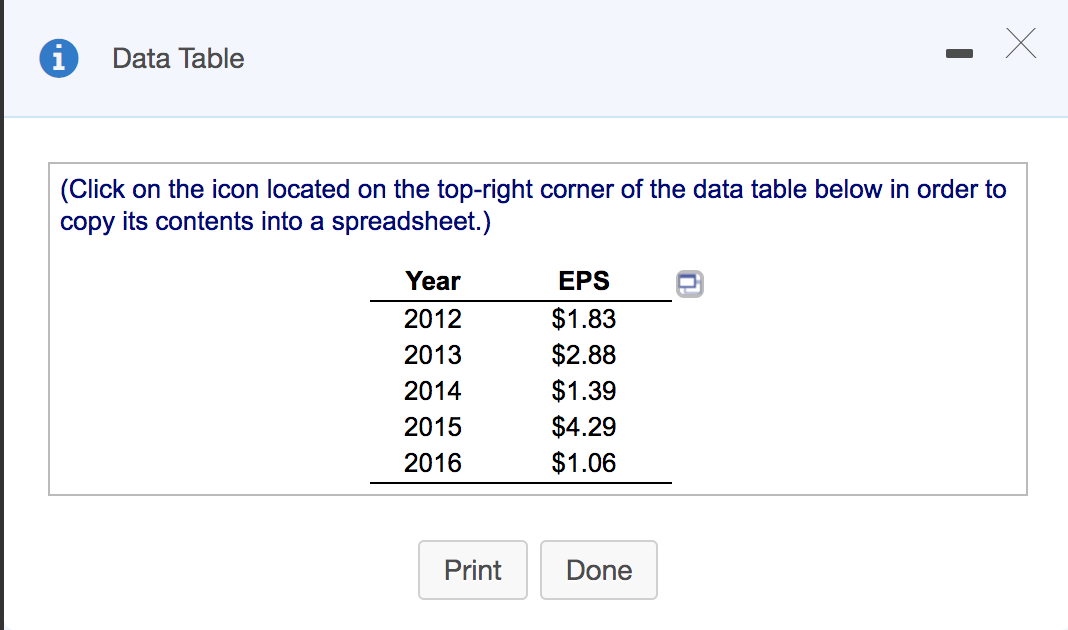
Task: Select the Year column header
Action: (432, 281)
